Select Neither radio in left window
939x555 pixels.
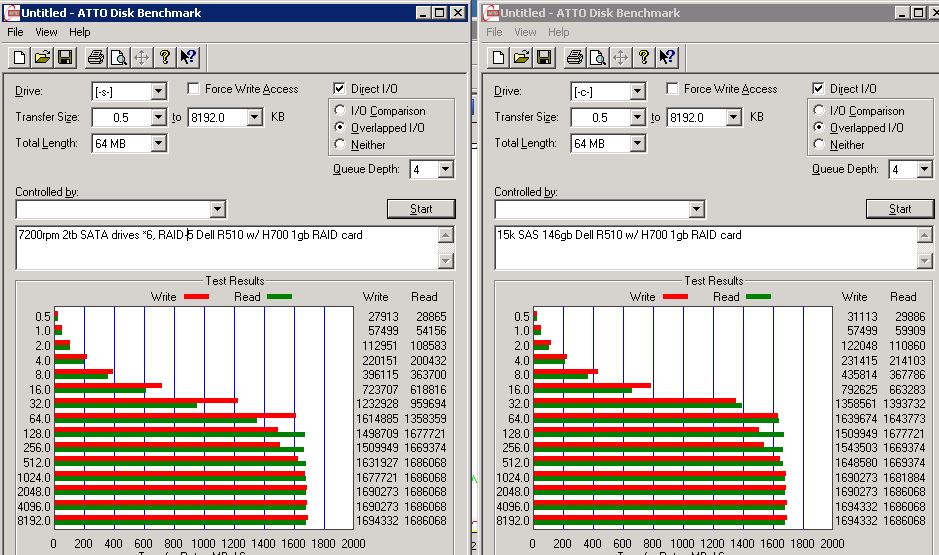pyautogui.click(x=340, y=144)
